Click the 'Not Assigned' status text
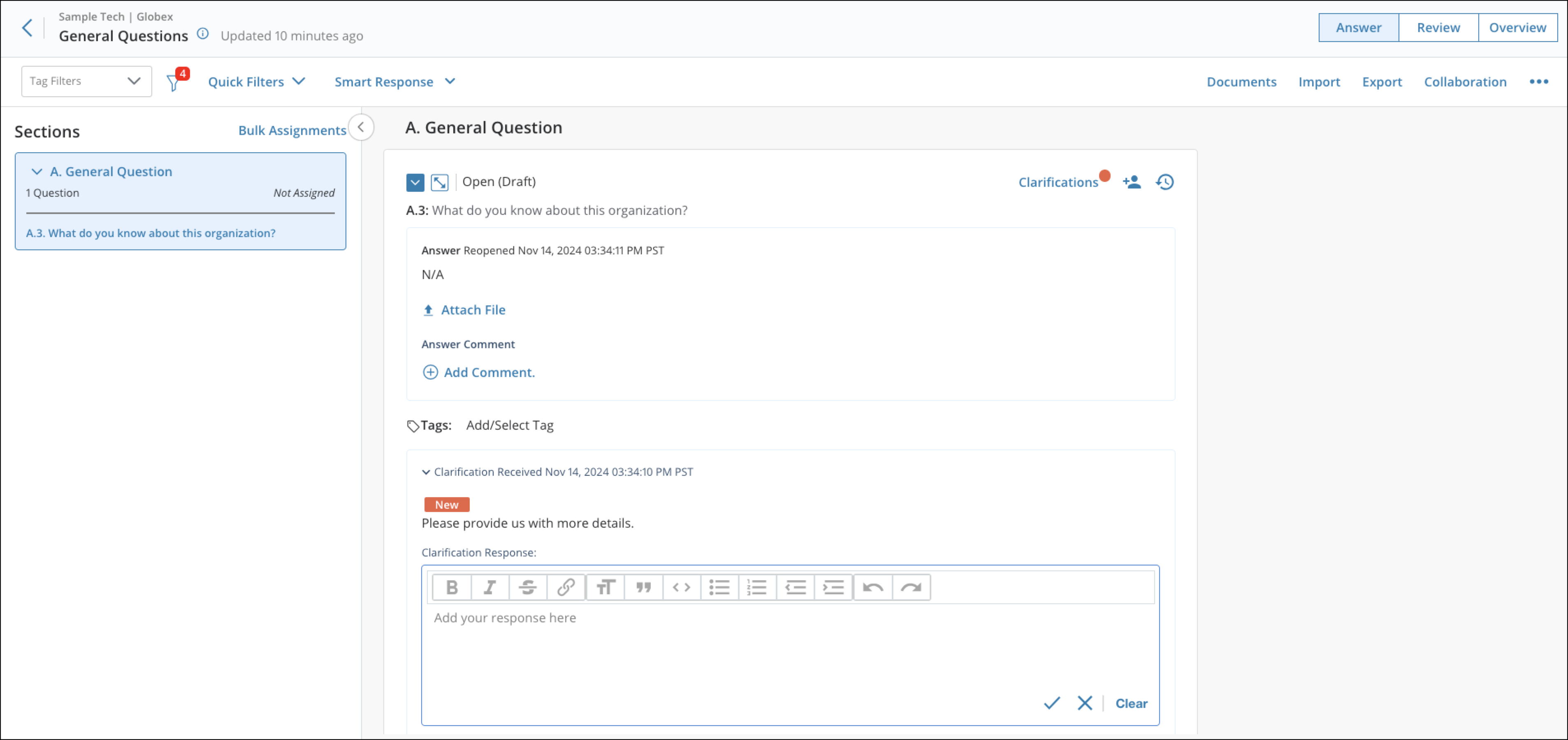Viewport: 1568px width, 740px height. click(x=304, y=193)
